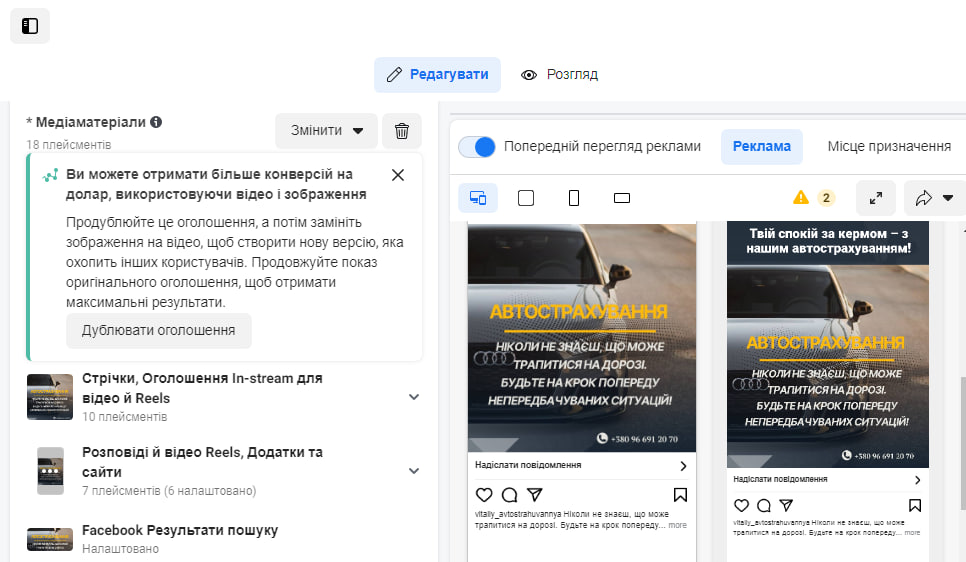966x562 pixels.
Task: Expand Стрічки, Оголошення In-stream placements
Action: tap(414, 397)
